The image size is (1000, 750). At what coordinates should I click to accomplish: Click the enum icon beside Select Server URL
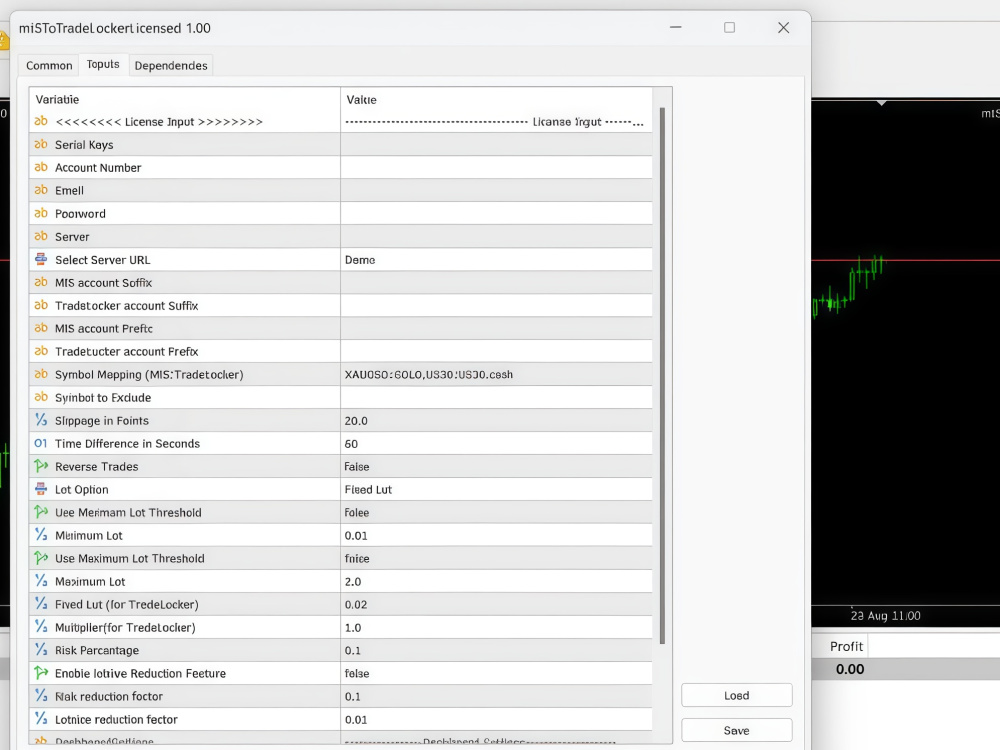pyautogui.click(x=41, y=259)
